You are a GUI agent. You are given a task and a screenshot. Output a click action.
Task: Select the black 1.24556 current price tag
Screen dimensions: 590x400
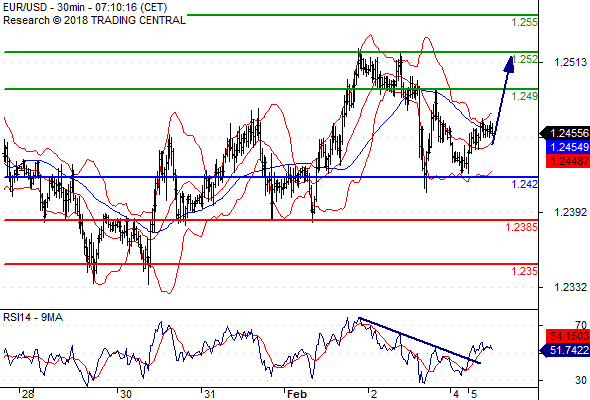[x=565, y=133]
